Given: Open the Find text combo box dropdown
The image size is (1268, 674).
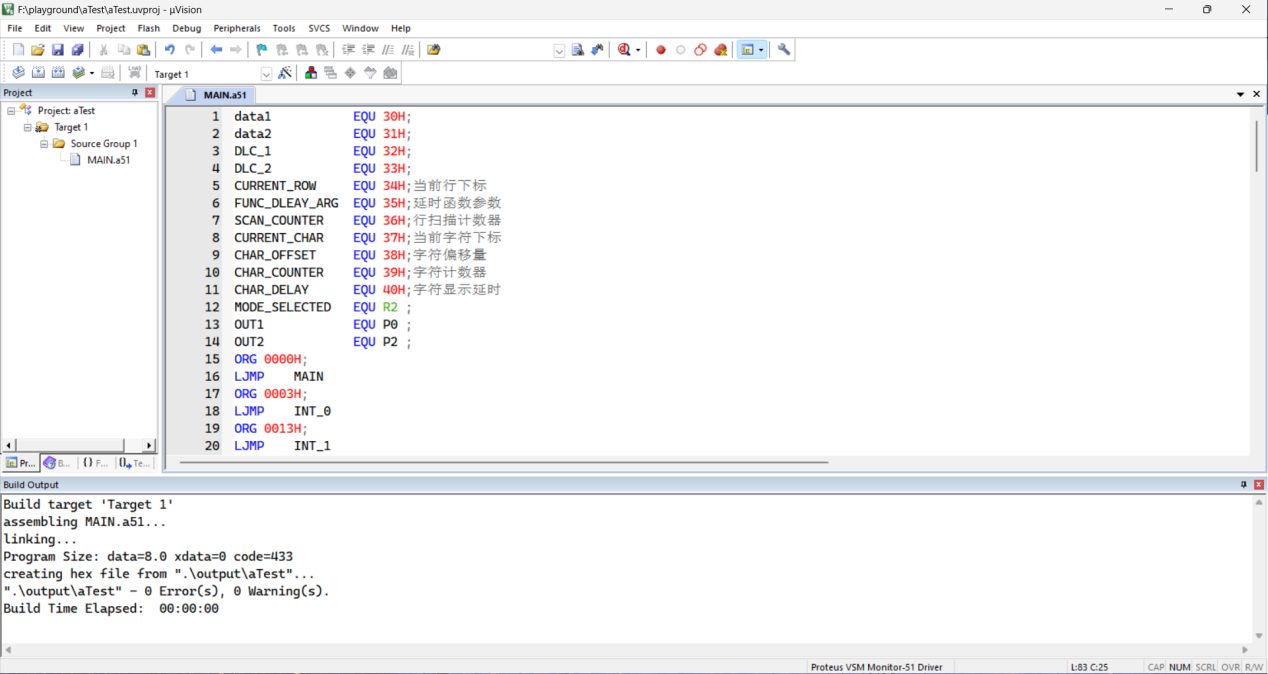Looking at the screenshot, I should 559,51.
